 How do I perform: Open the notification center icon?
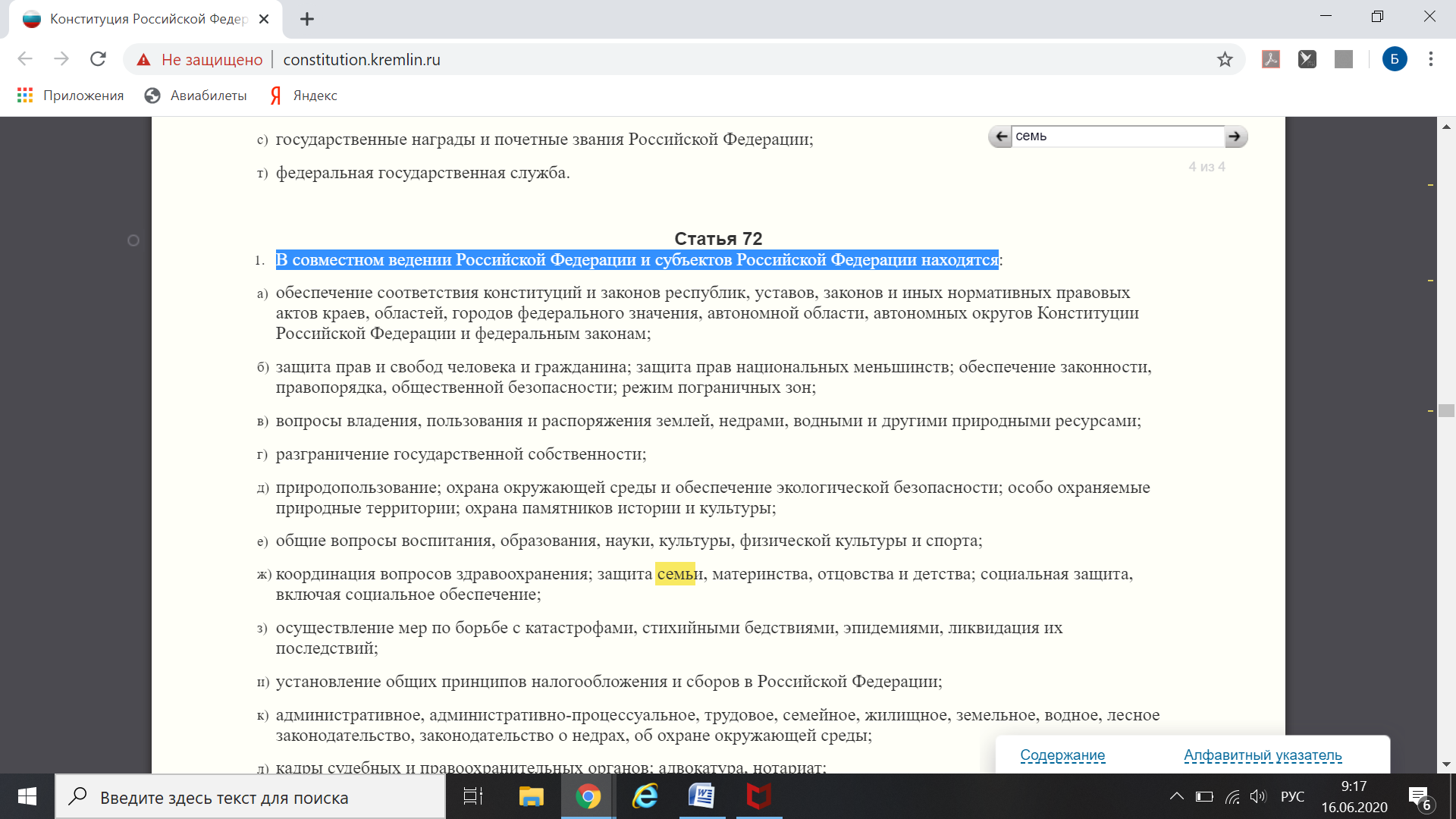(1420, 798)
